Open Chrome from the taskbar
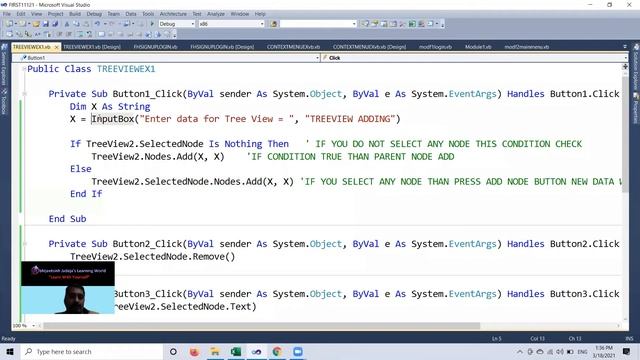The height and width of the screenshot is (360, 640). pyautogui.click(x=277, y=351)
